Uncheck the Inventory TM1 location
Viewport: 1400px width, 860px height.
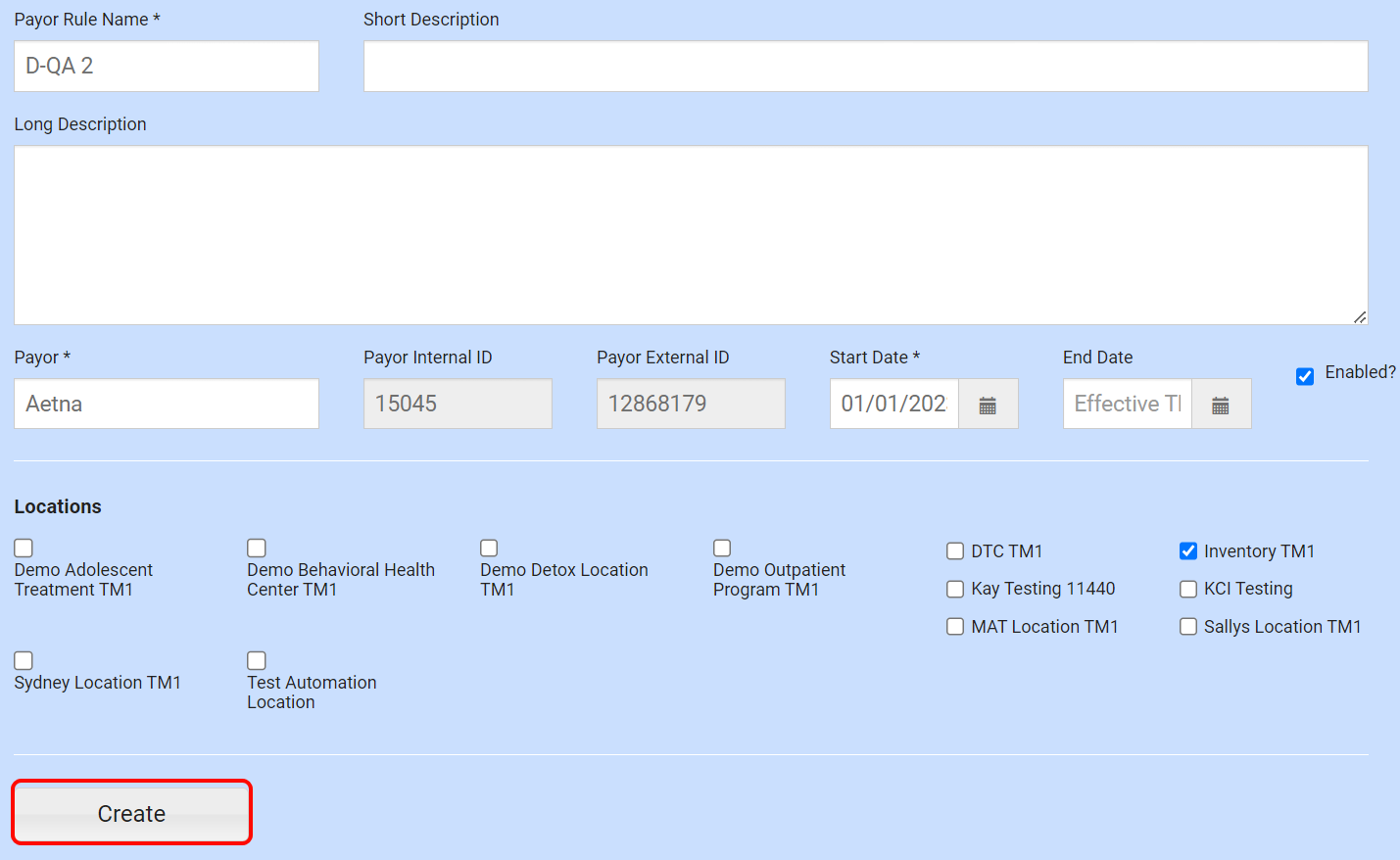pos(1187,550)
